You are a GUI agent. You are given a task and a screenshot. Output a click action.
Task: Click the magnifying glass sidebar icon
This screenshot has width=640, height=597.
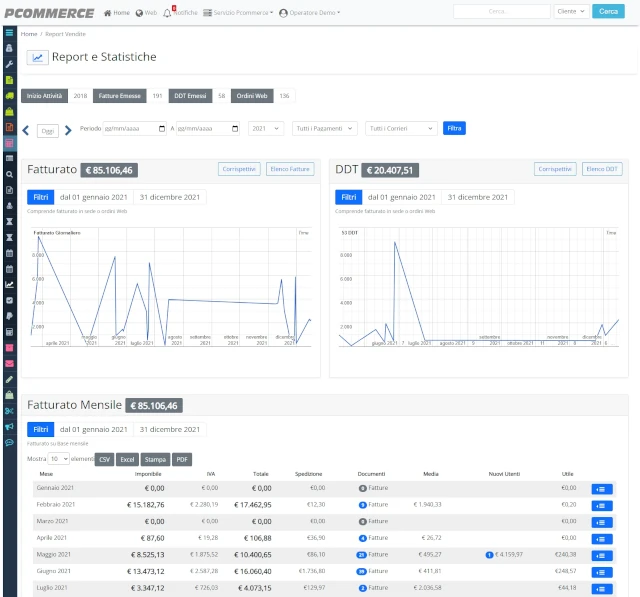point(9,175)
